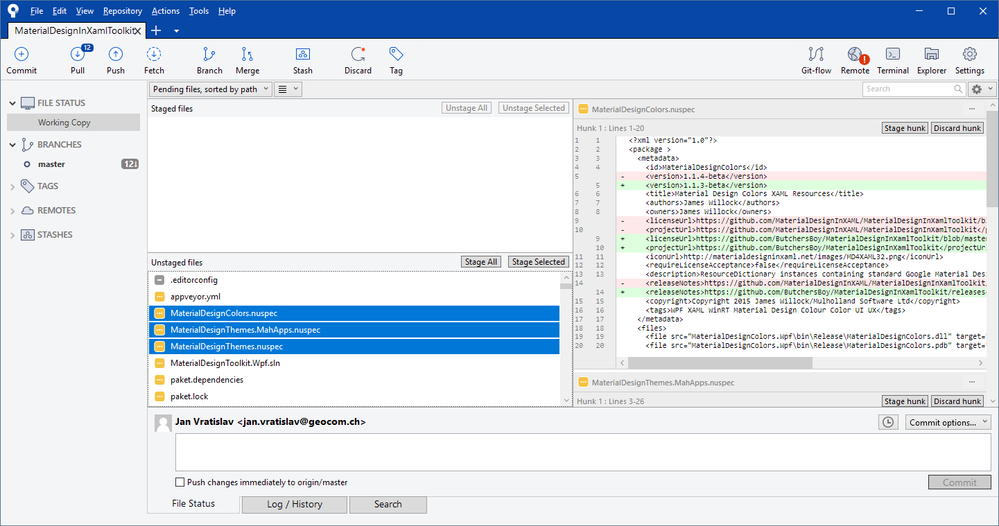Click the Stage Selected button

[x=538, y=262]
